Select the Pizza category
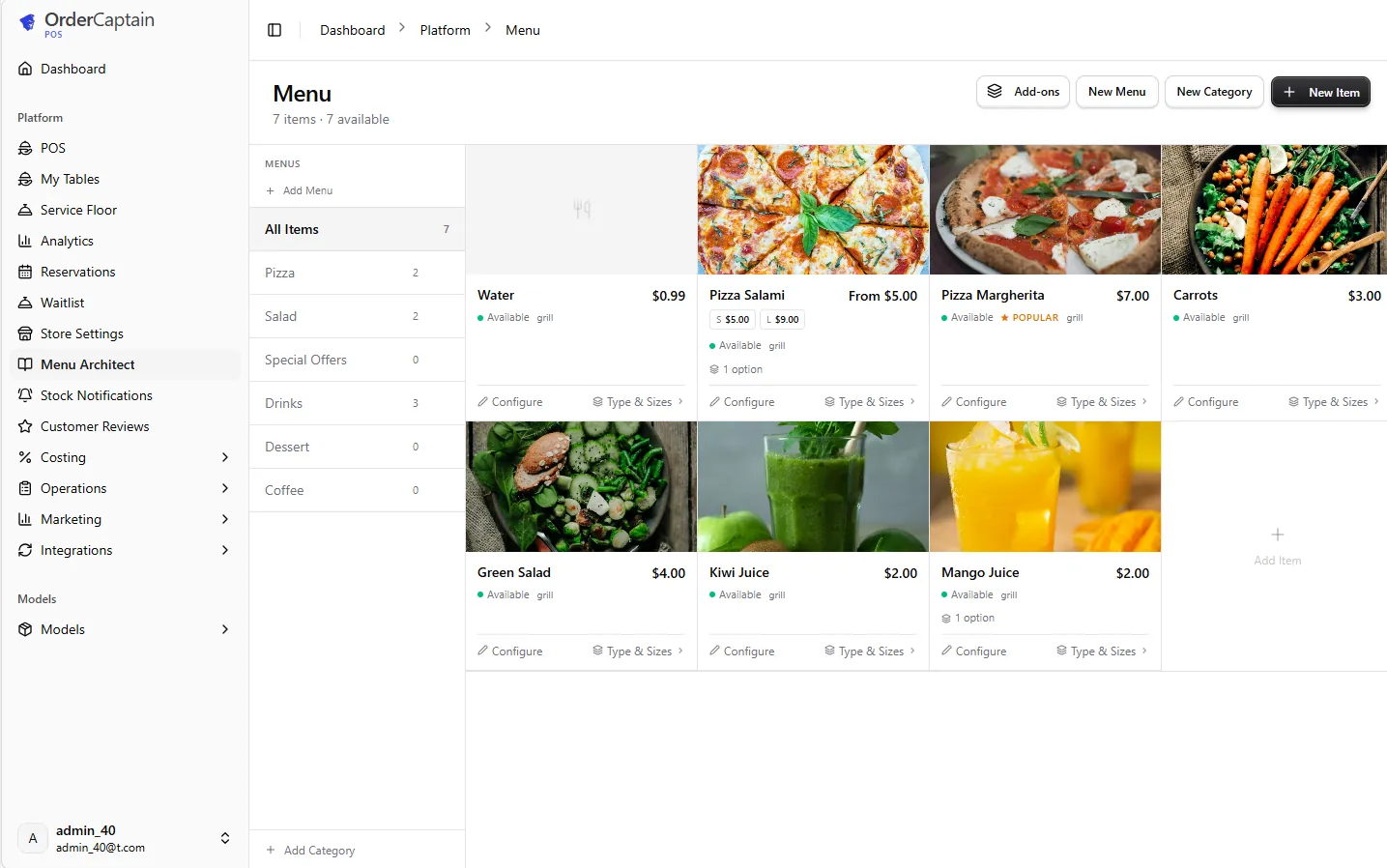The height and width of the screenshot is (868, 1387). click(357, 273)
